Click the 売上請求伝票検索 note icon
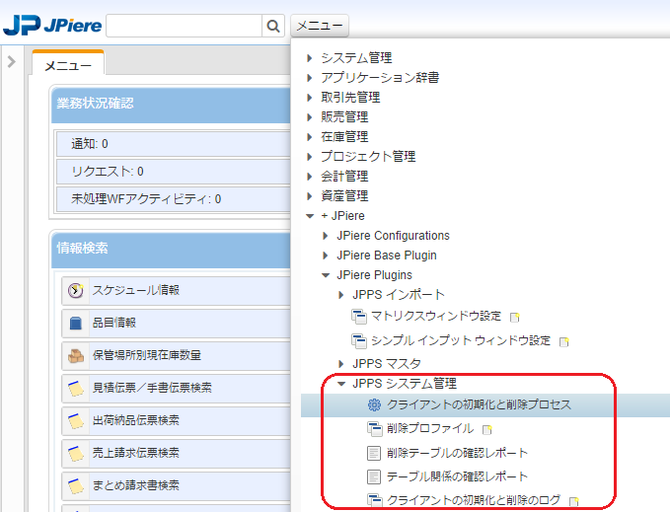Screen dimensions: 670x512 click(x=76, y=453)
